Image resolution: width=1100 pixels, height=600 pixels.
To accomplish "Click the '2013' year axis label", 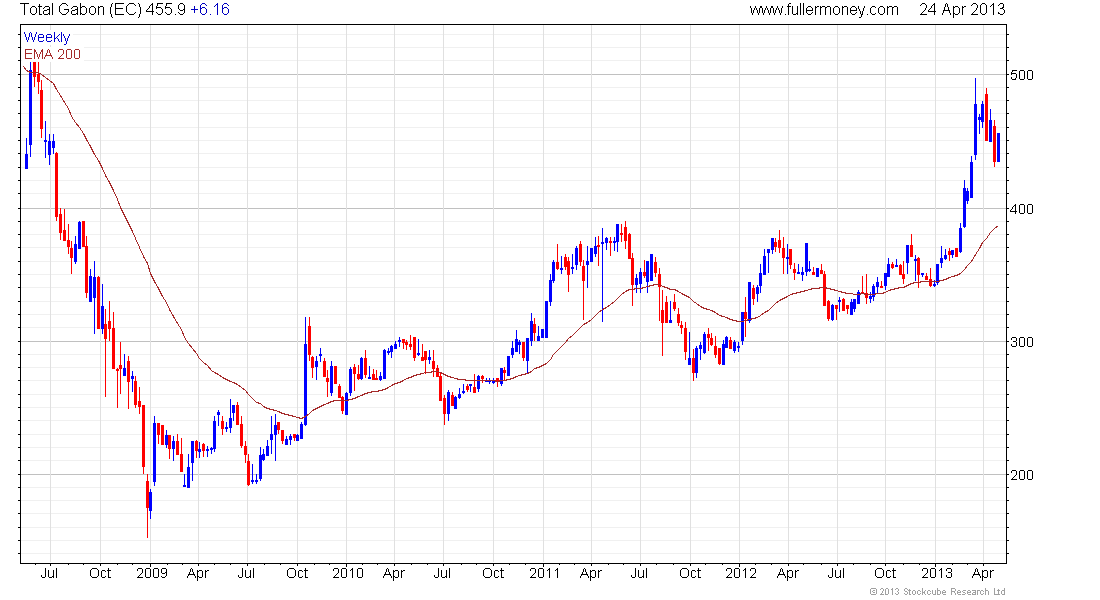I will pos(937,573).
